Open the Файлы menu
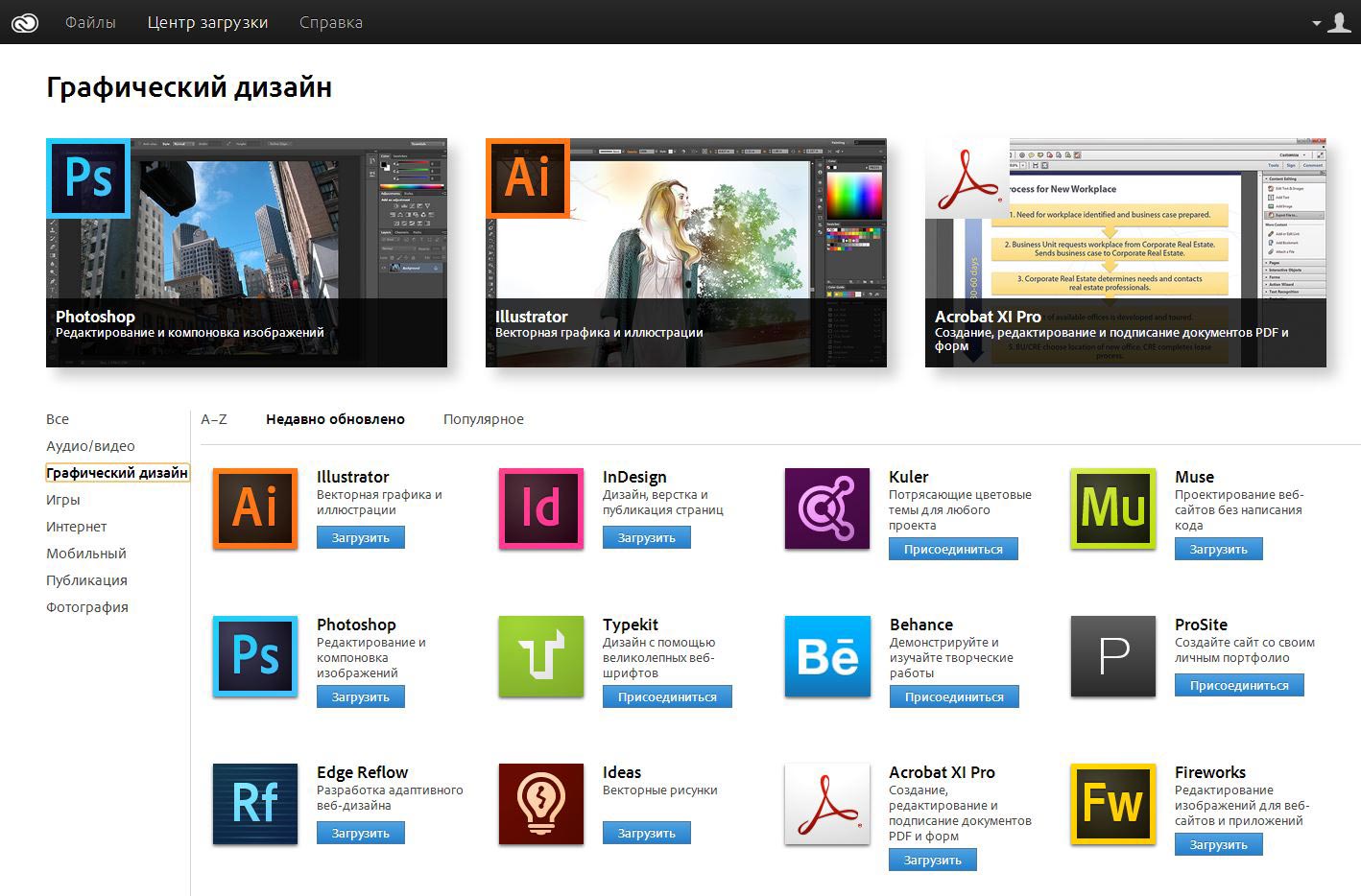The width and height of the screenshot is (1361, 896). pyautogui.click(x=90, y=22)
